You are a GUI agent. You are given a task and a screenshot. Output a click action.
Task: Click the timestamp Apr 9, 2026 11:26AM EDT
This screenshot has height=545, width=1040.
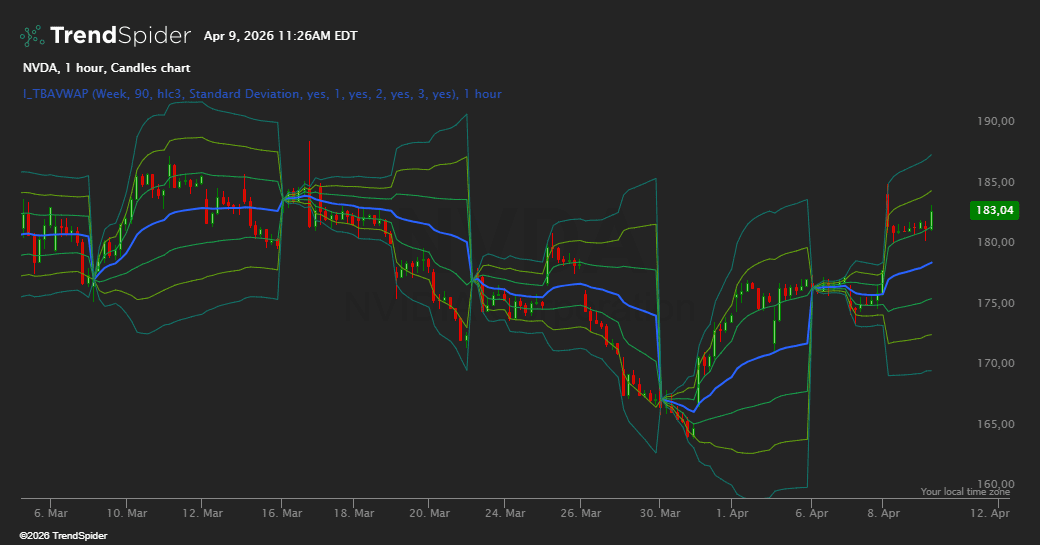point(281,36)
